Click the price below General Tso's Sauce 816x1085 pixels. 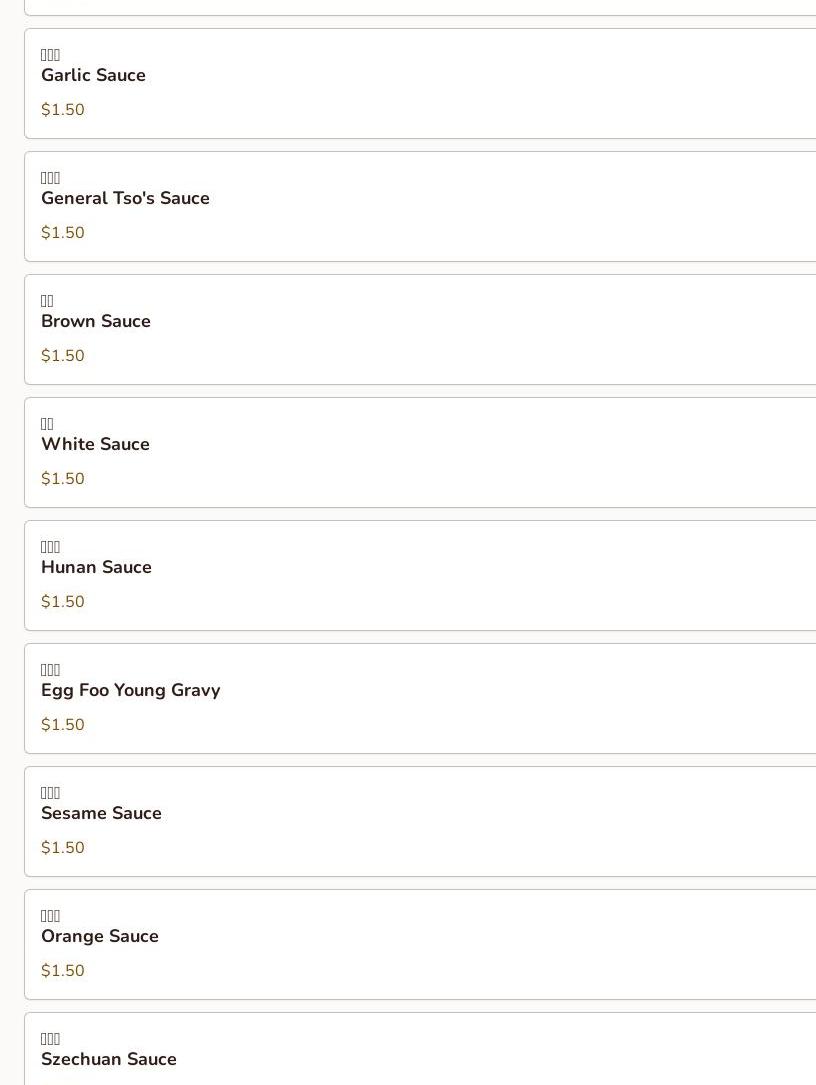click(x=63, y=233)
